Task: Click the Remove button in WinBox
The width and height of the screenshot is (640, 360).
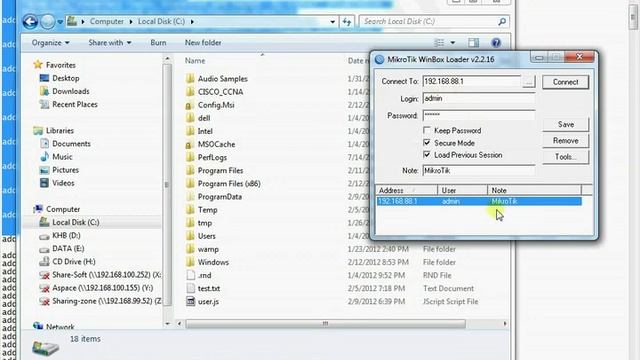Action: (565, 140)
